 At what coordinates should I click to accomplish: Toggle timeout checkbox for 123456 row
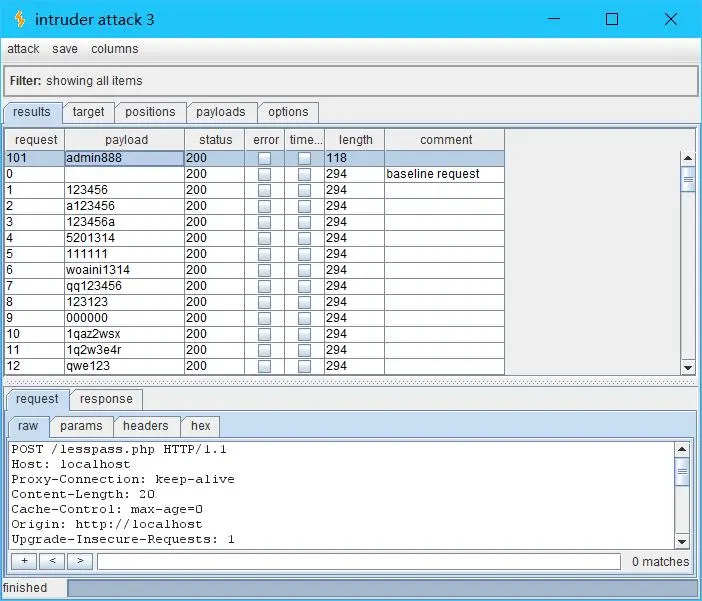304,190
